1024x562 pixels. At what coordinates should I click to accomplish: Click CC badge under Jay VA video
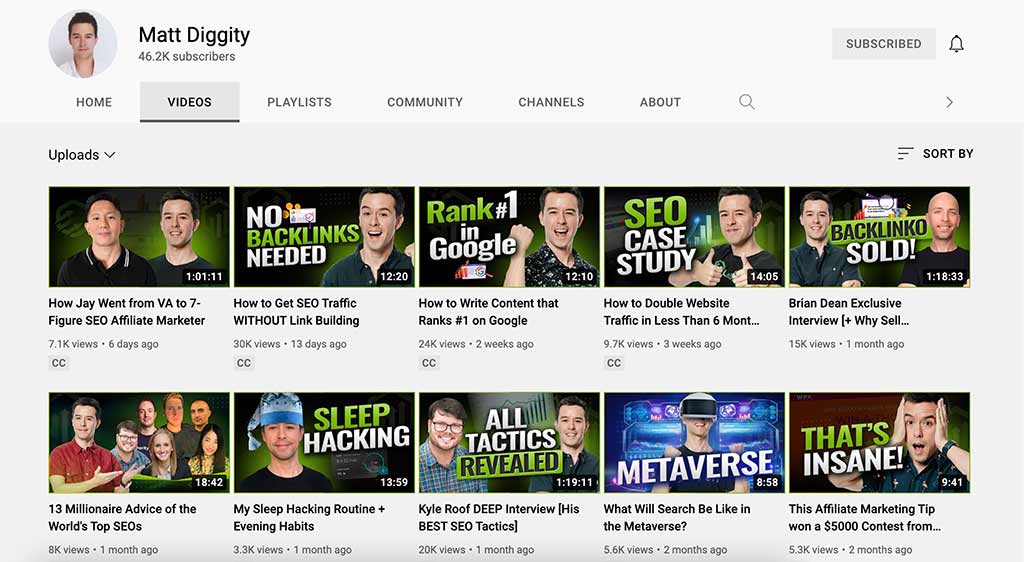pos(59,363)
